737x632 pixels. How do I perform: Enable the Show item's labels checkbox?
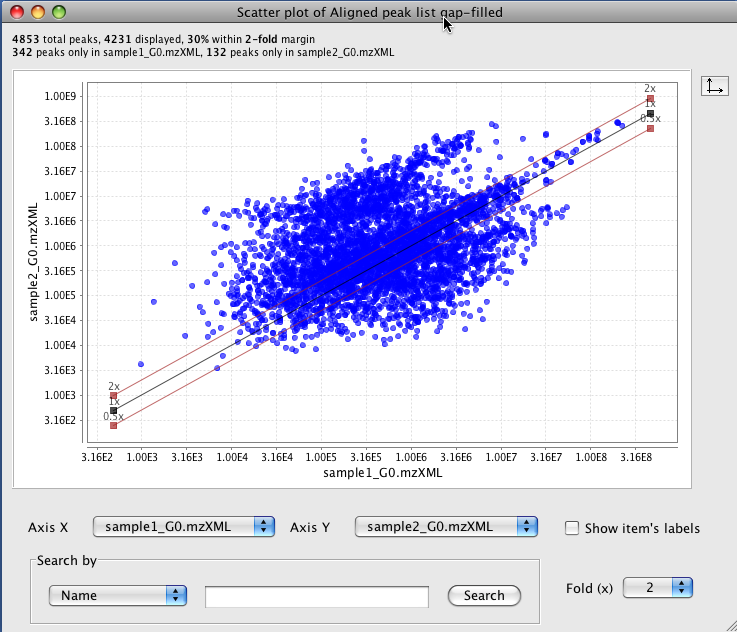coord(572,528)
